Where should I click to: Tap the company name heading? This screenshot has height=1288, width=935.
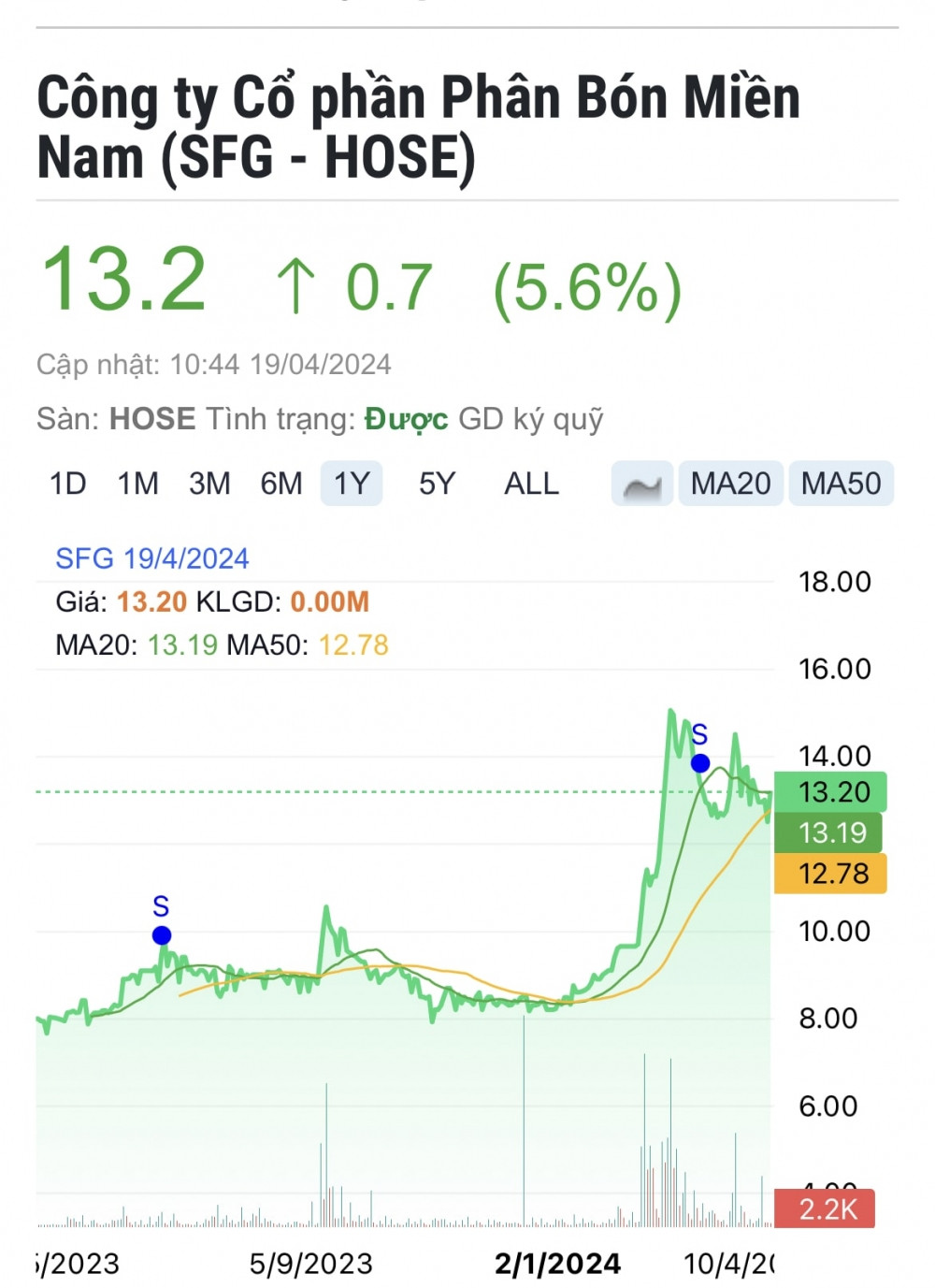click(418, 126)
